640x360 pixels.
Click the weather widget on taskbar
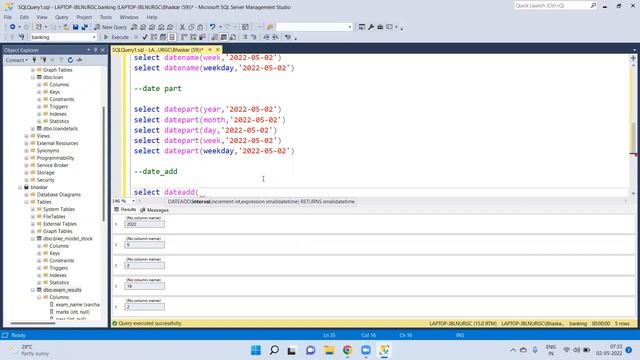coord(29,350)
